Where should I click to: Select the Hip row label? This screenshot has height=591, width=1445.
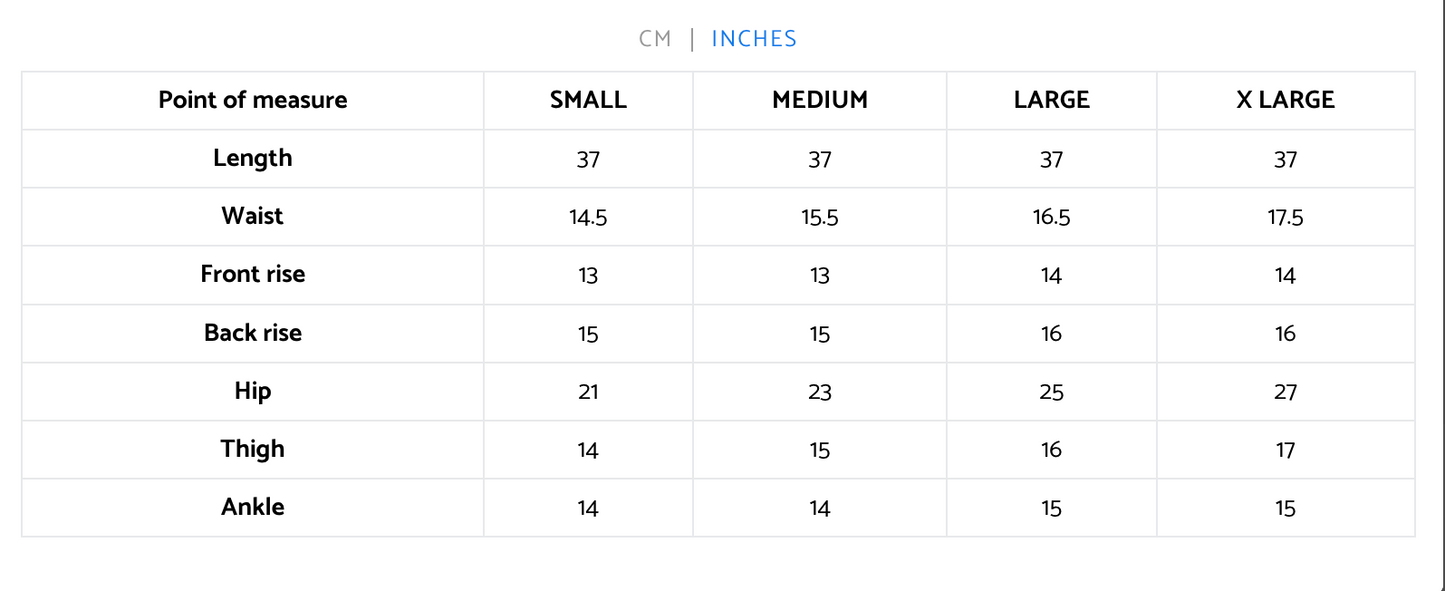[x=253, y=391]
